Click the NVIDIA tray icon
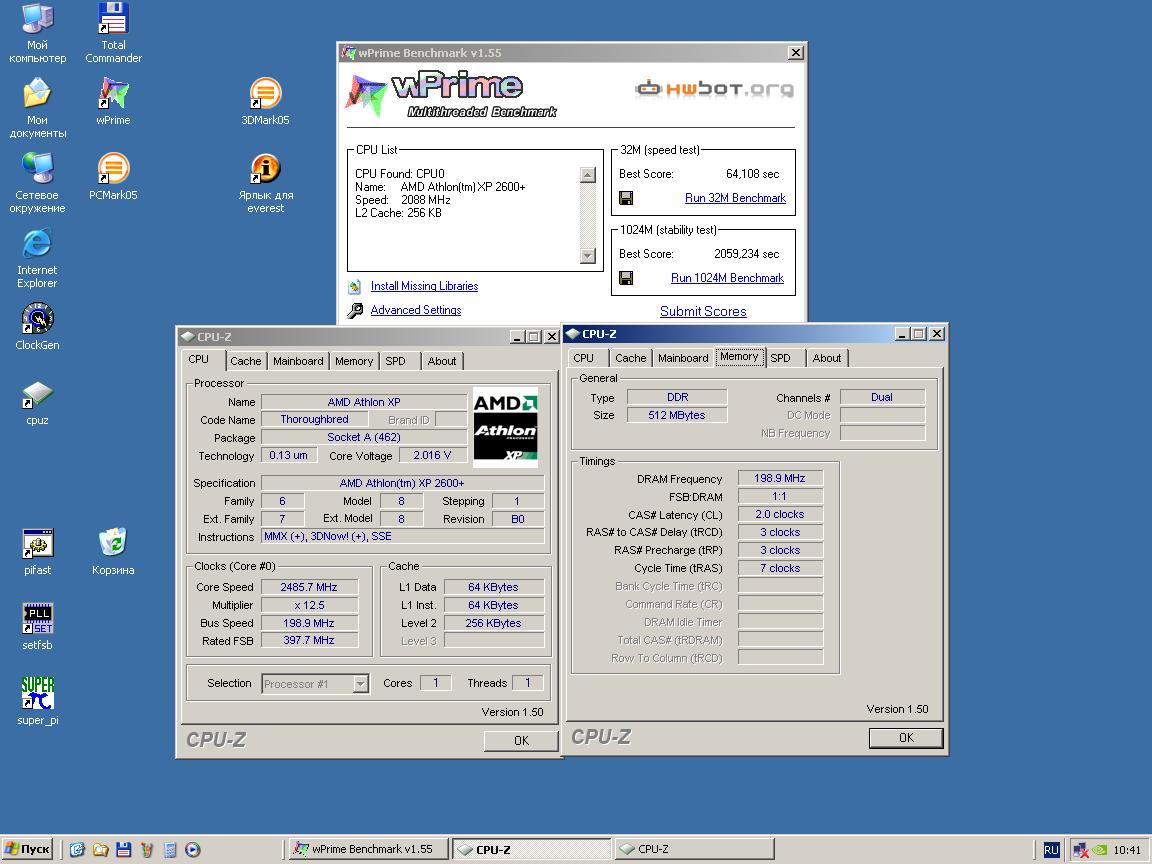This screenshot has width=1152, height=864. tap(1100, 850)
